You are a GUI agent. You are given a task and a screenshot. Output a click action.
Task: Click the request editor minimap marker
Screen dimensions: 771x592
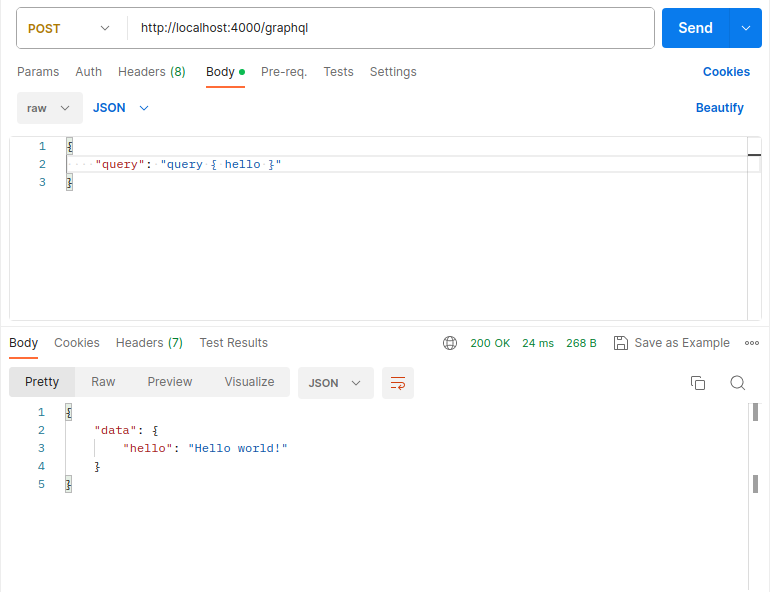pyautogui.click(x=754, y=155)
